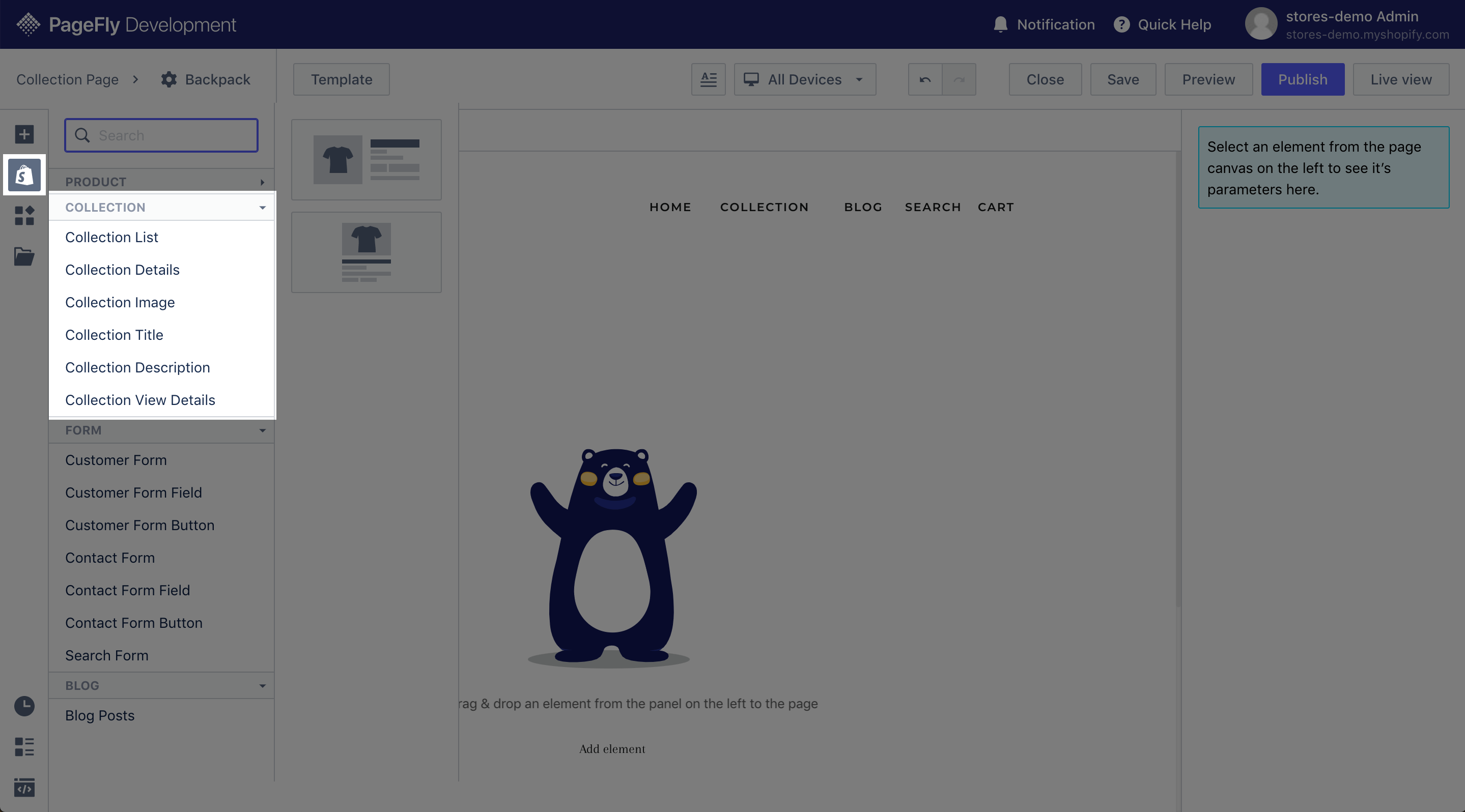Open the custom code editor icon
Image resolution: width=1465 pixels, height=812 pixels.
[x=24, y=788]
